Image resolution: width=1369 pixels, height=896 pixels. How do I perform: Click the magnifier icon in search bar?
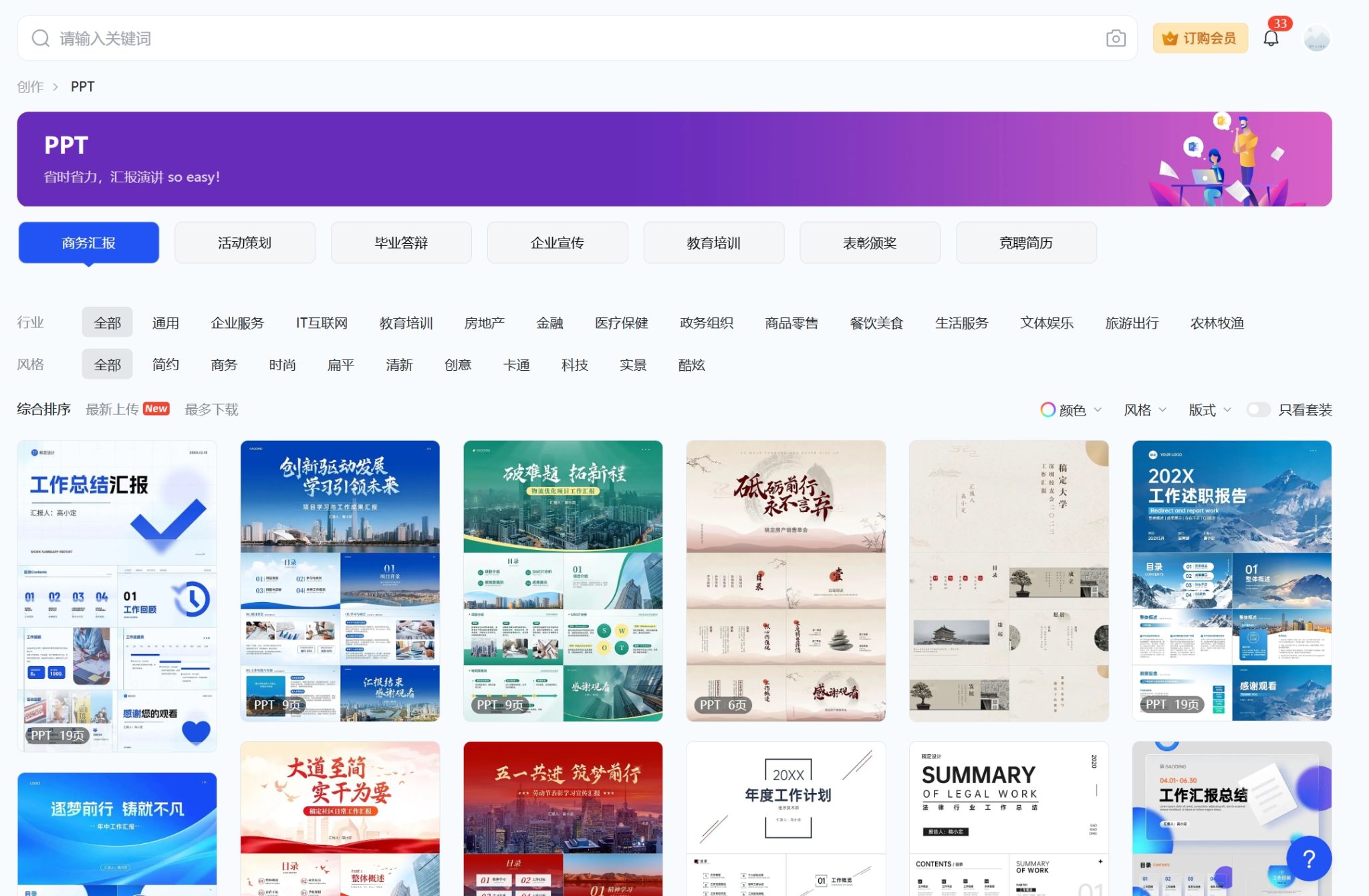[40, 38]
